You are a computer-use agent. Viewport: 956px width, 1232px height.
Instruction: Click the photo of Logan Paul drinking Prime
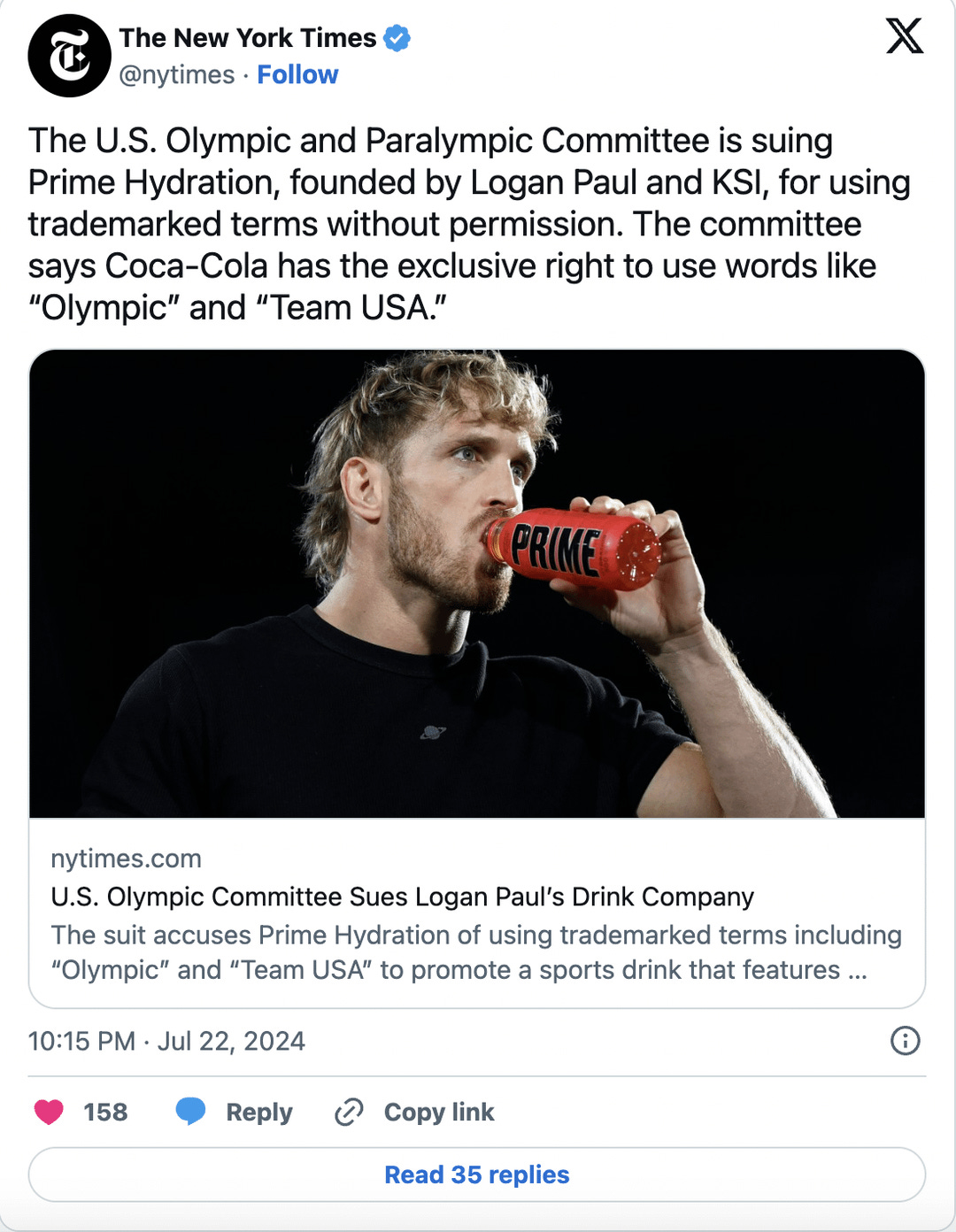click(x=478, y=586)
